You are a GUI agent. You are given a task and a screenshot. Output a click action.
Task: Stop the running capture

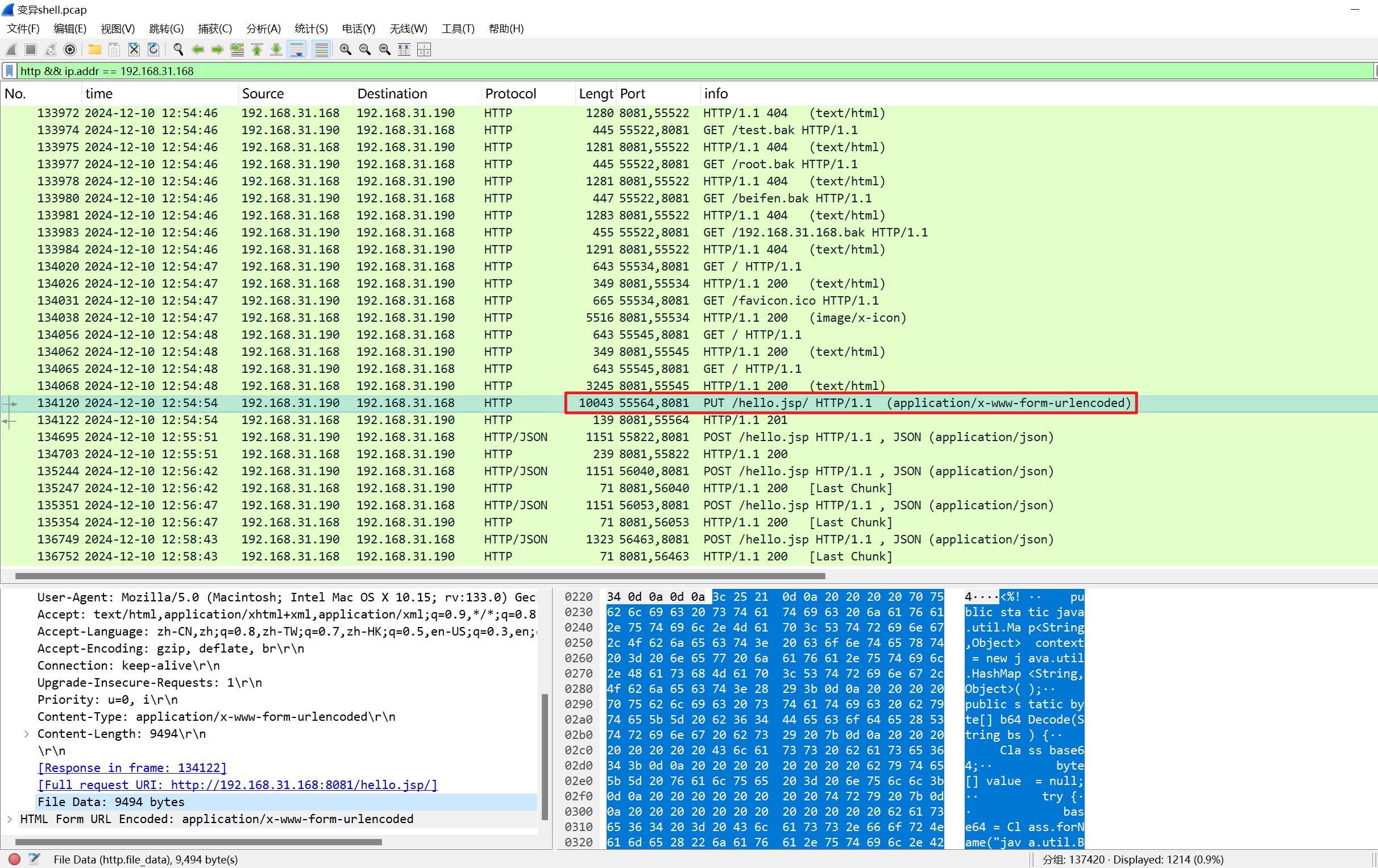point(31,50)
